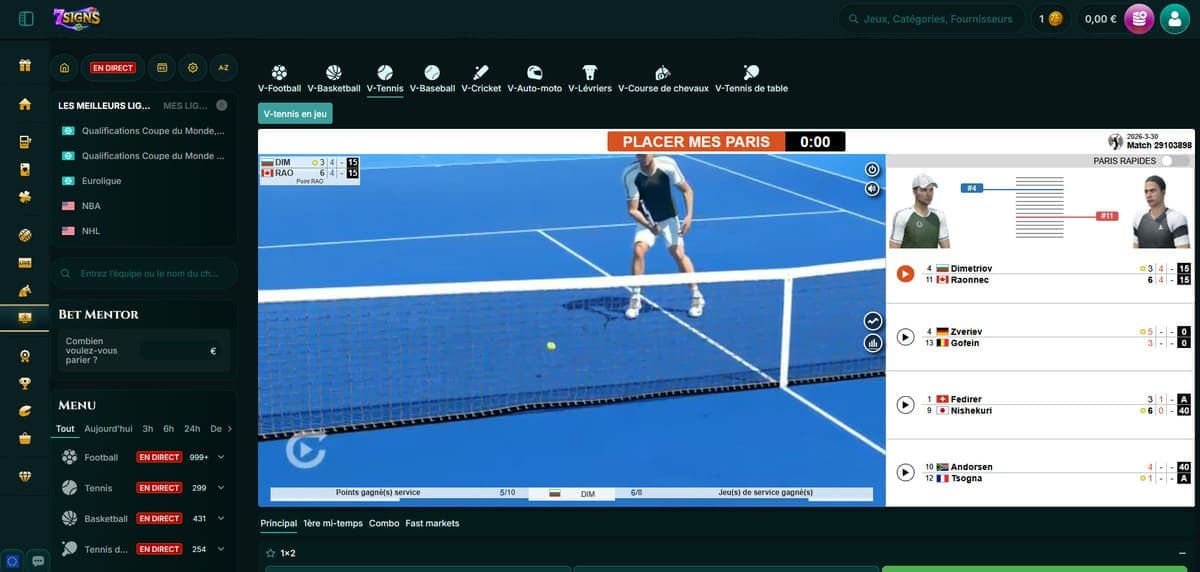
Task: Toggle the Mes Ligues switch
Action: click(x=221, y=105)
